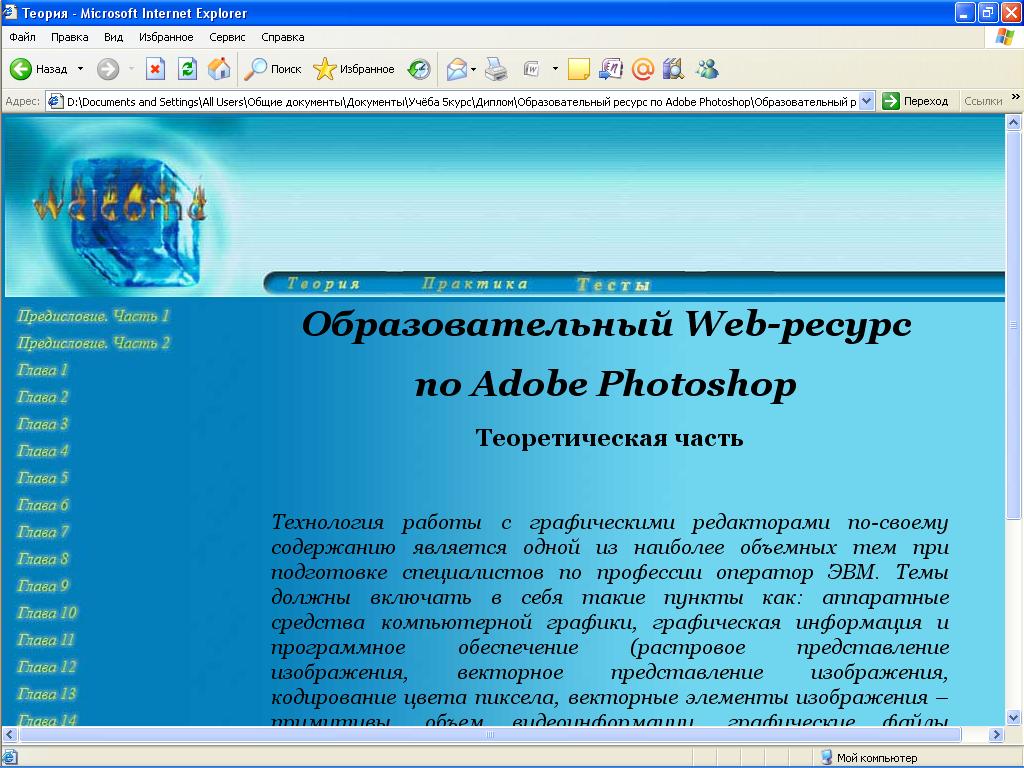Go to the Home page house icon
Image resolution: width=1024 pixels, height=768 pixels.
pos(219,69)
